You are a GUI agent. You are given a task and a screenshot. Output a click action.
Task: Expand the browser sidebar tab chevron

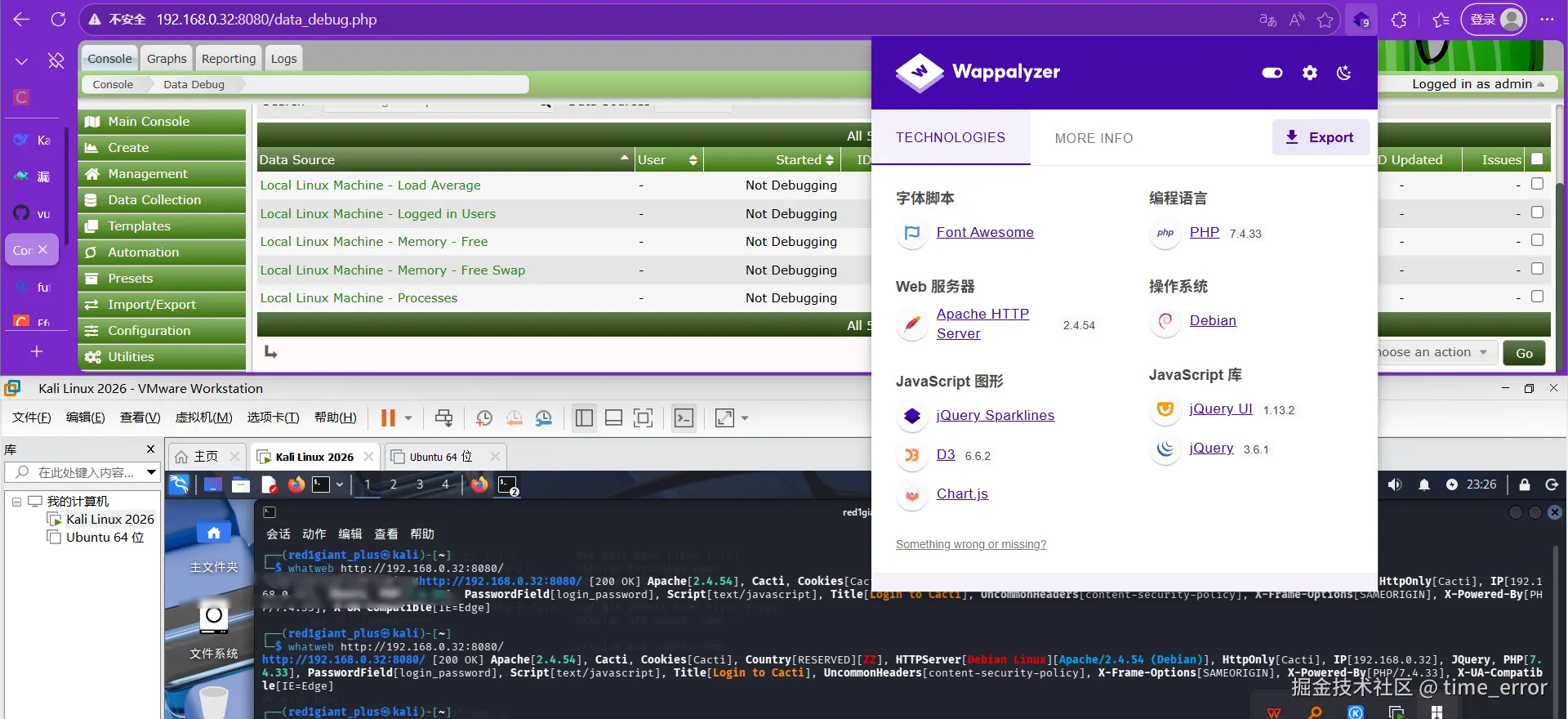pyautogui.click(x=21, y=60)
